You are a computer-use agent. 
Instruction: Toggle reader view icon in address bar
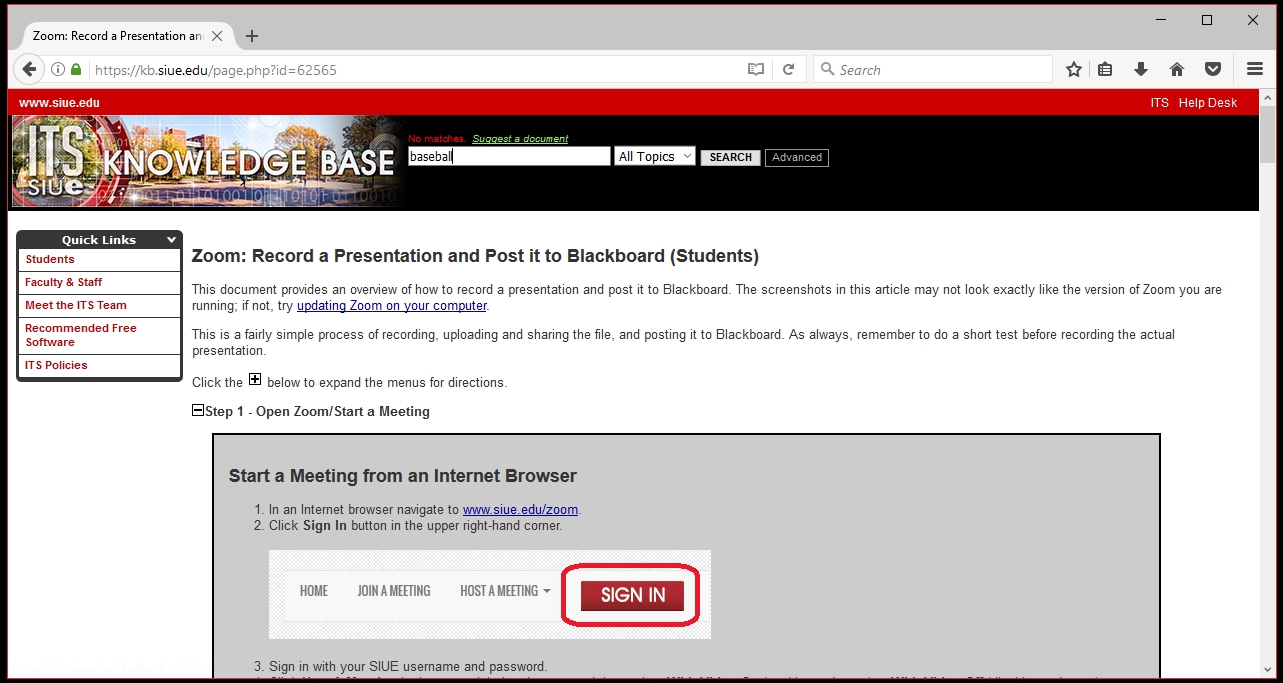point(756,70)
